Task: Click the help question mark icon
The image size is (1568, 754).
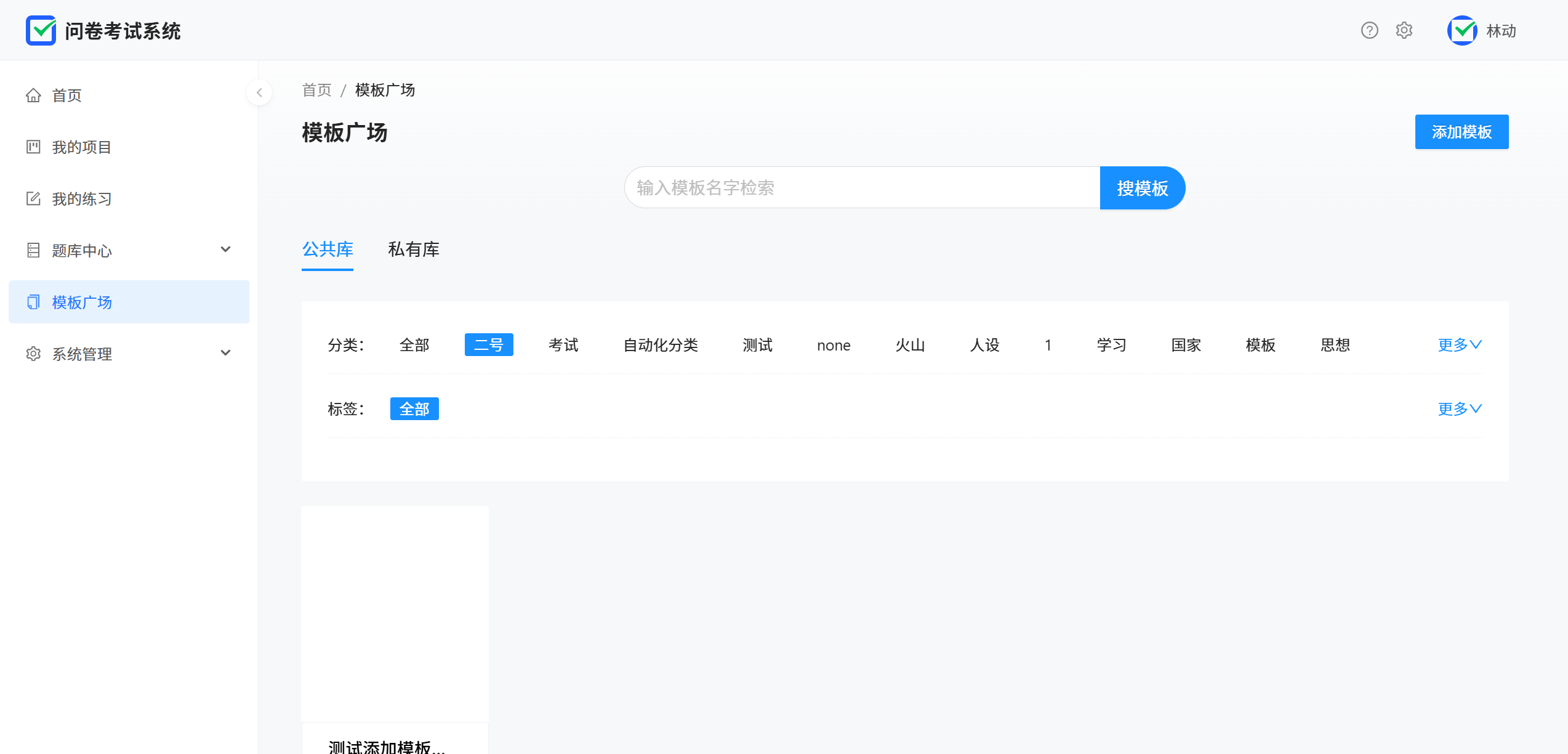Action: (x=1369, y=30)
